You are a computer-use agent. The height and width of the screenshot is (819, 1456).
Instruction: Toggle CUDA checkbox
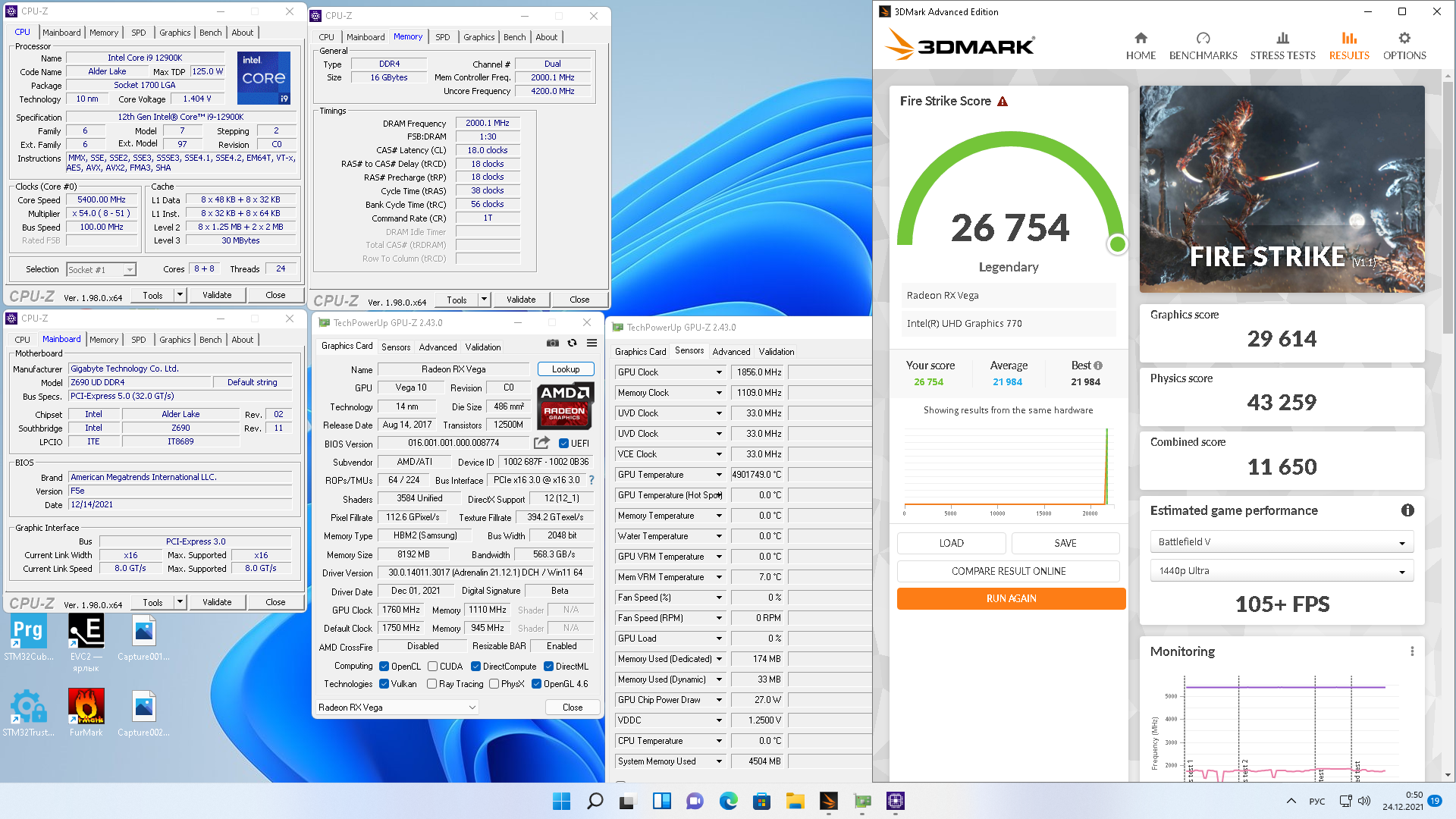[x=432, y=667]
